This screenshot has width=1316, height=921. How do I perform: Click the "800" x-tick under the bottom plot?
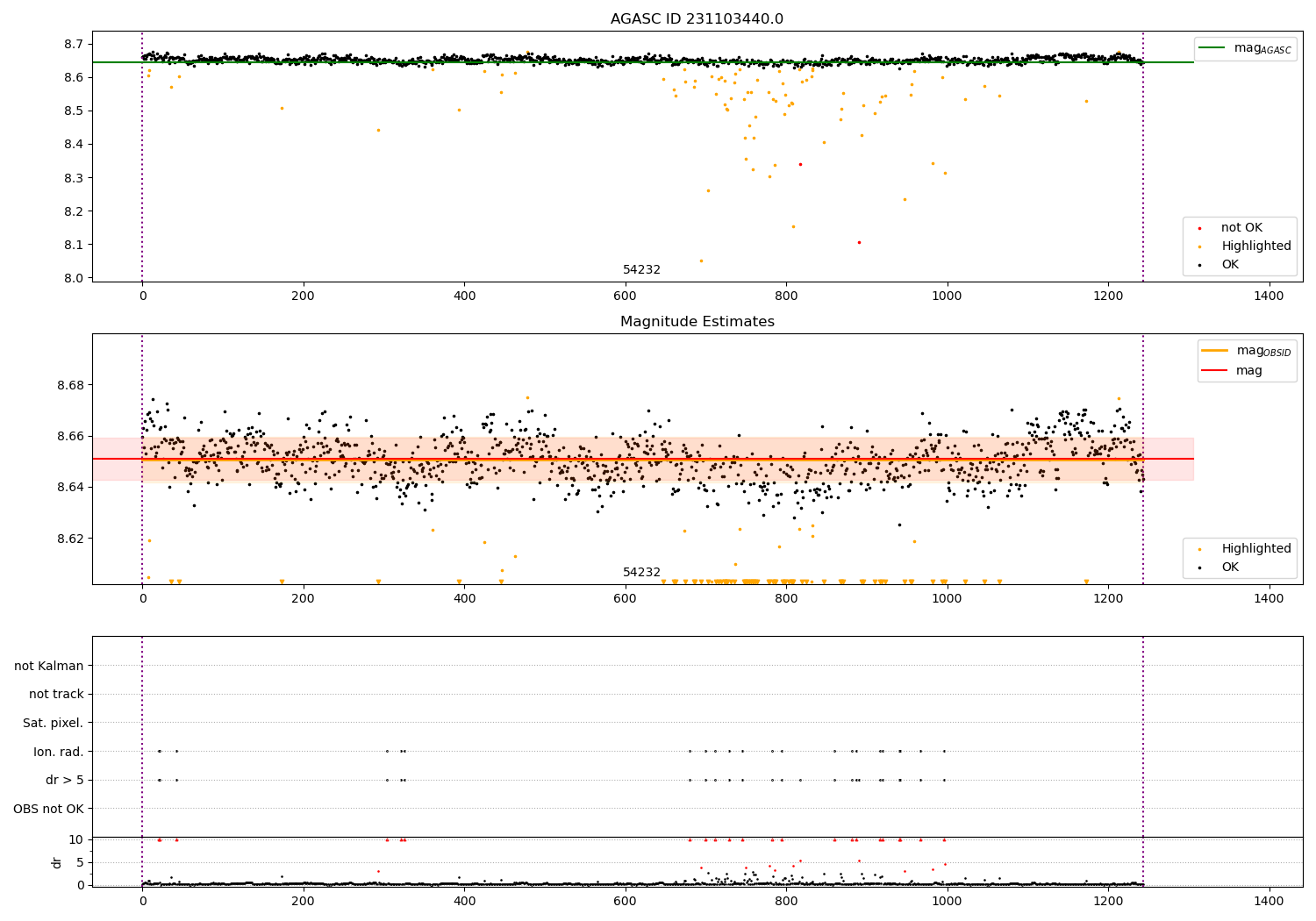click(x=786, y=902)
